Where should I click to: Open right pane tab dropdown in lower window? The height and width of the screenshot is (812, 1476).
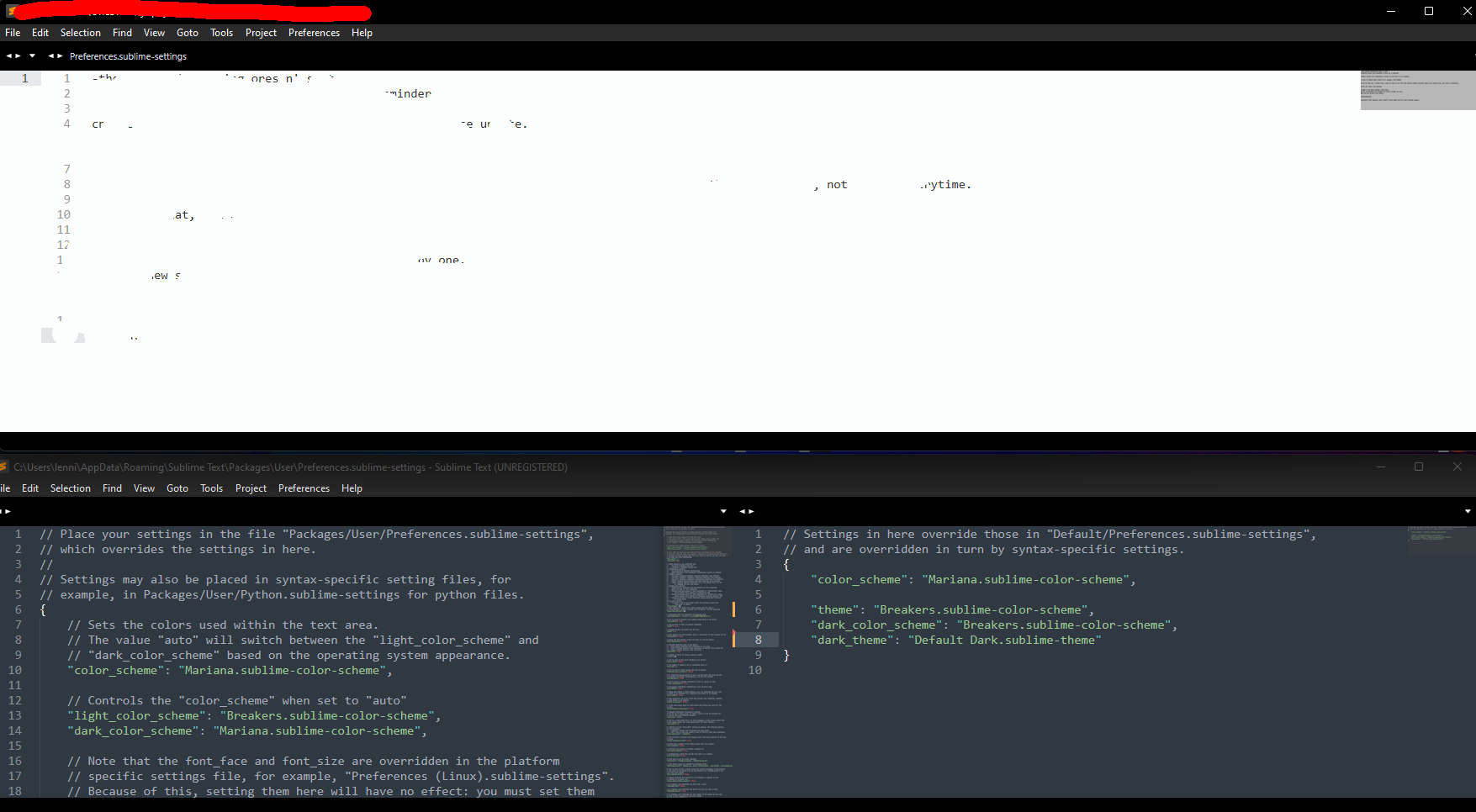coord(1468,511)
